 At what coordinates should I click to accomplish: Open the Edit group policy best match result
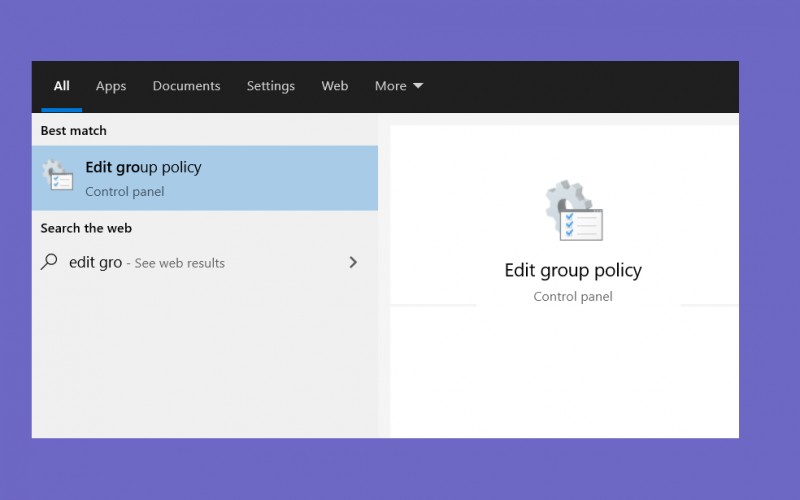pyautogui.click(x=205, y=178)
